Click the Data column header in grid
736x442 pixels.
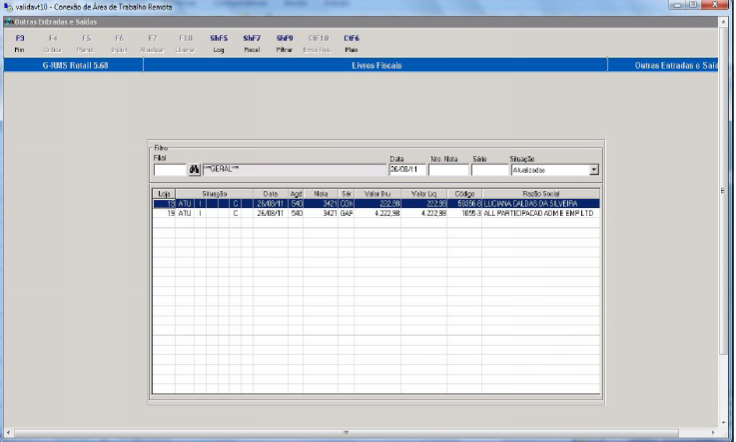[270, 194]
